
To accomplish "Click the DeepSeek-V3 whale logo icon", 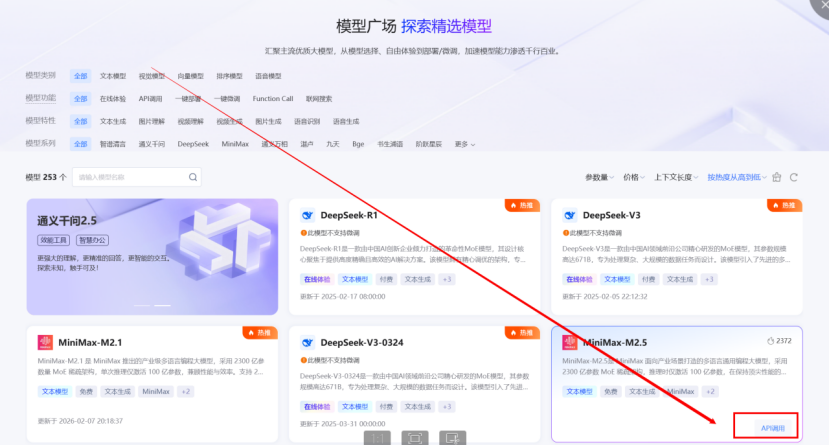I will click(570, 215).
